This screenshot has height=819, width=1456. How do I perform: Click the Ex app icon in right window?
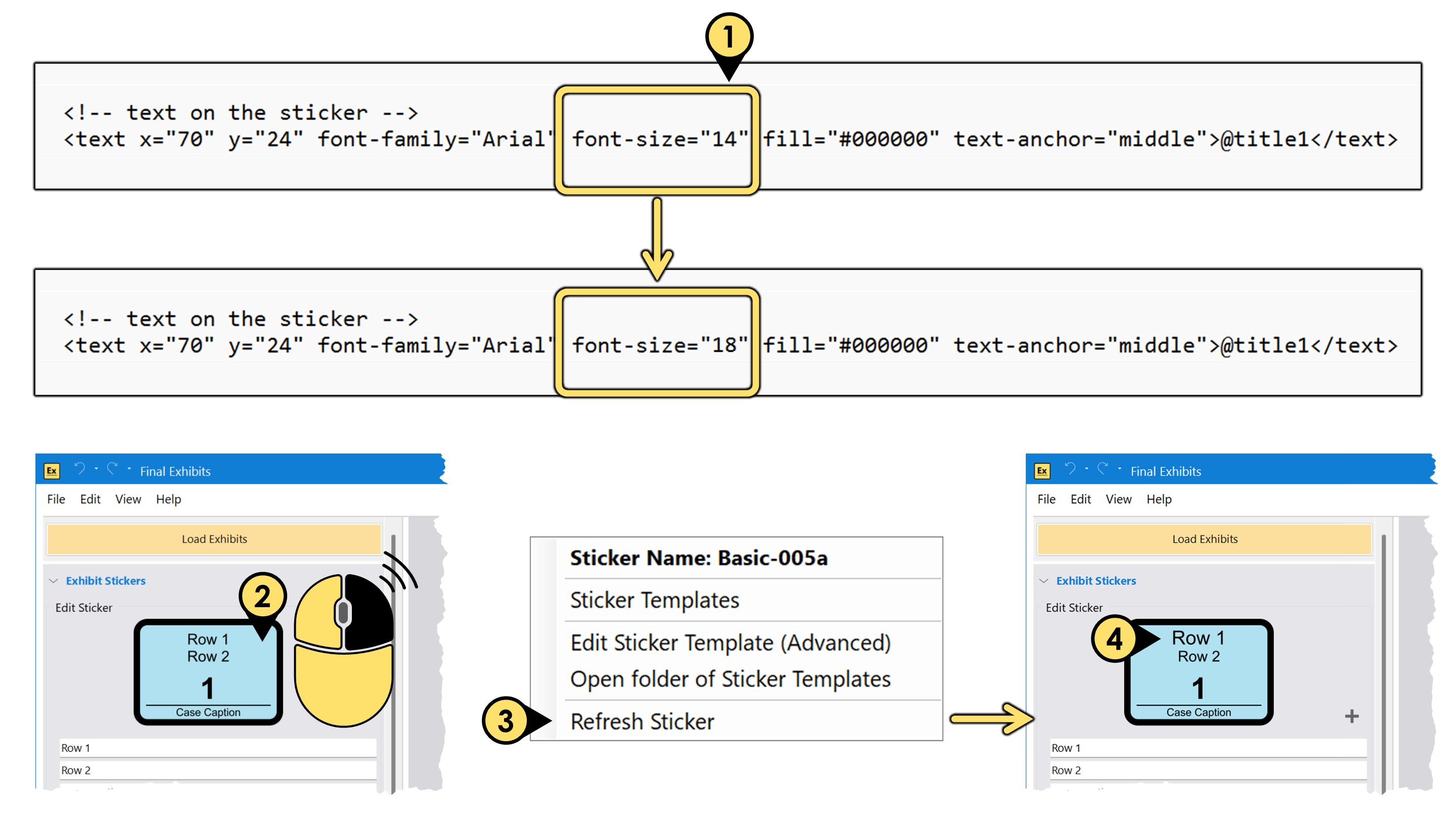1041,470
